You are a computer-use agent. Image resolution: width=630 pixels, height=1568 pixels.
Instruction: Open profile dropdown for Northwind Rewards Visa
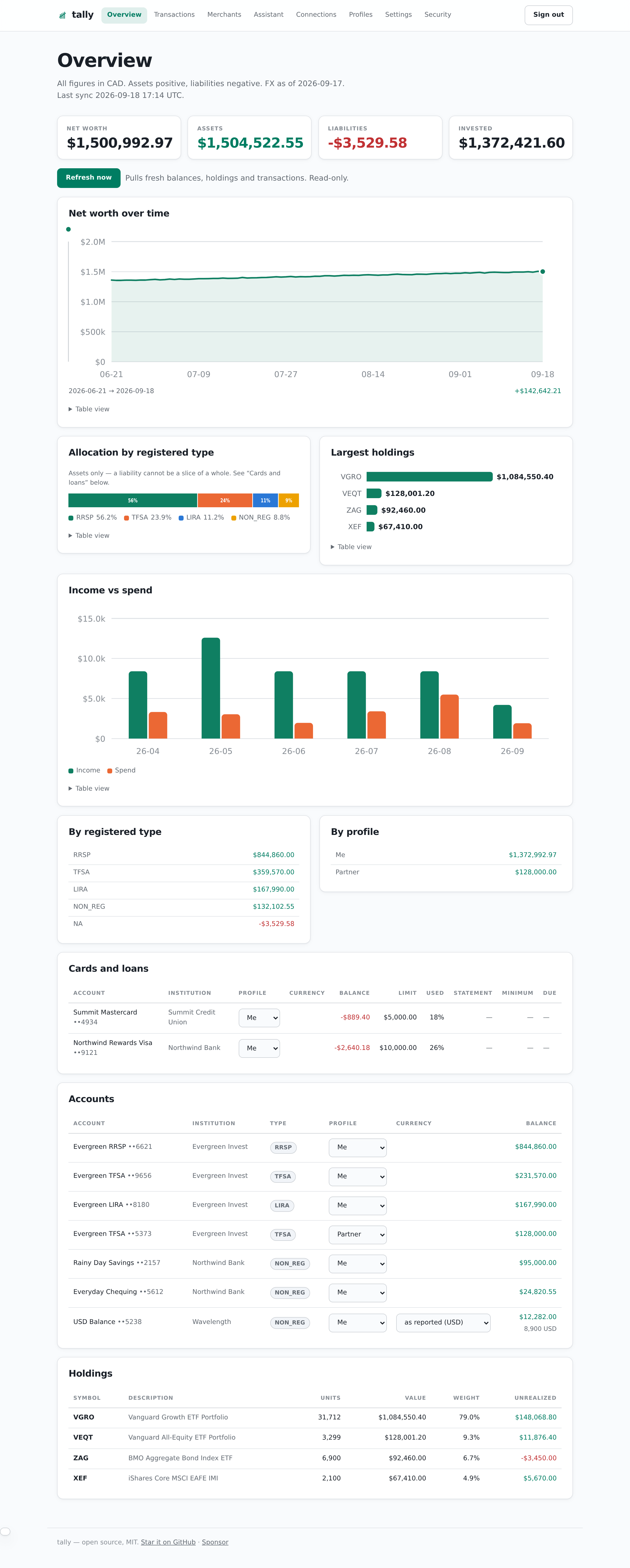[259, 1048]
